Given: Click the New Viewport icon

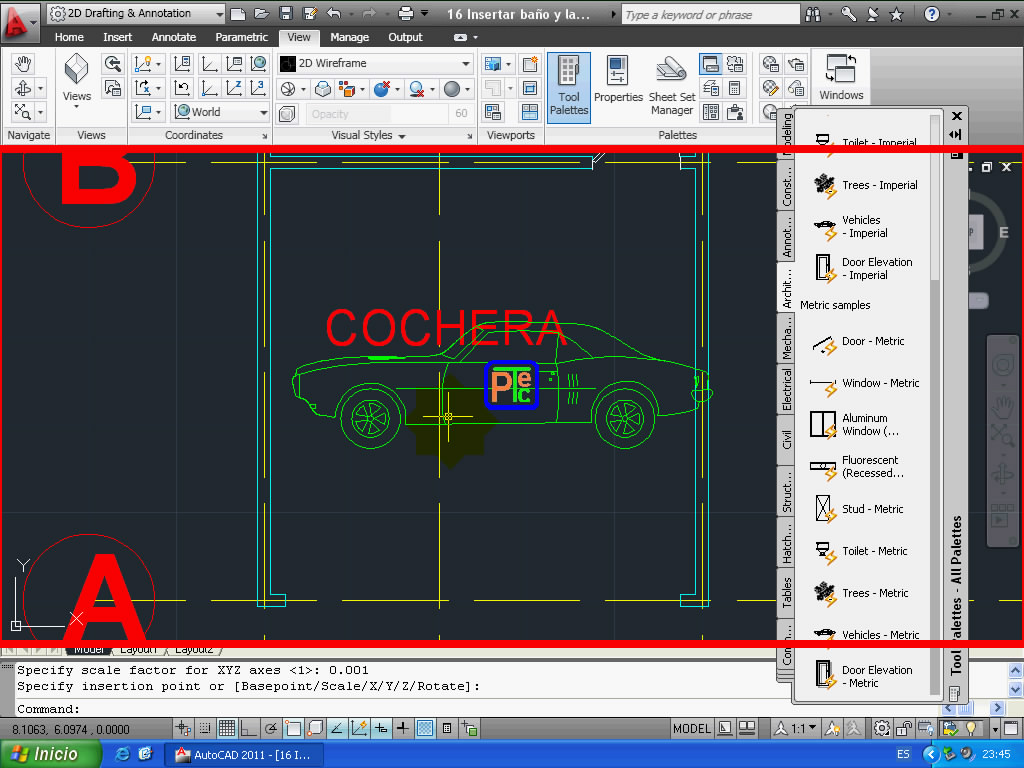Looking at the screenshot, I should (x=530, y=64).
